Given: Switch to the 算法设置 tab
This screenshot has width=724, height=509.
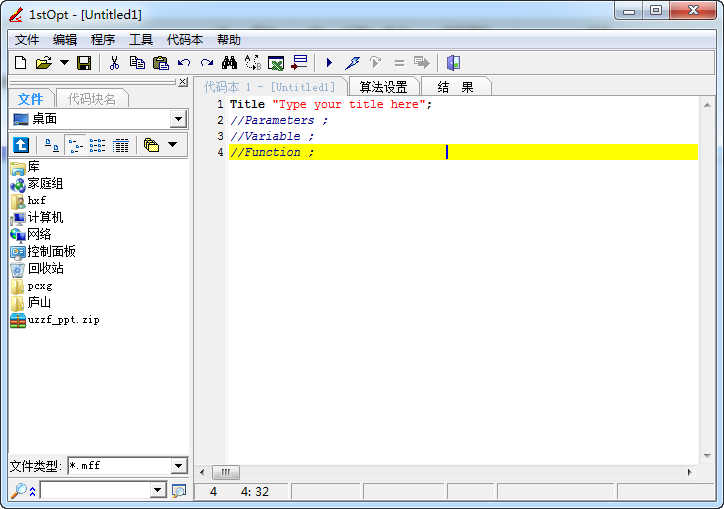Looking at the screenshot, I should pos(384,87).
